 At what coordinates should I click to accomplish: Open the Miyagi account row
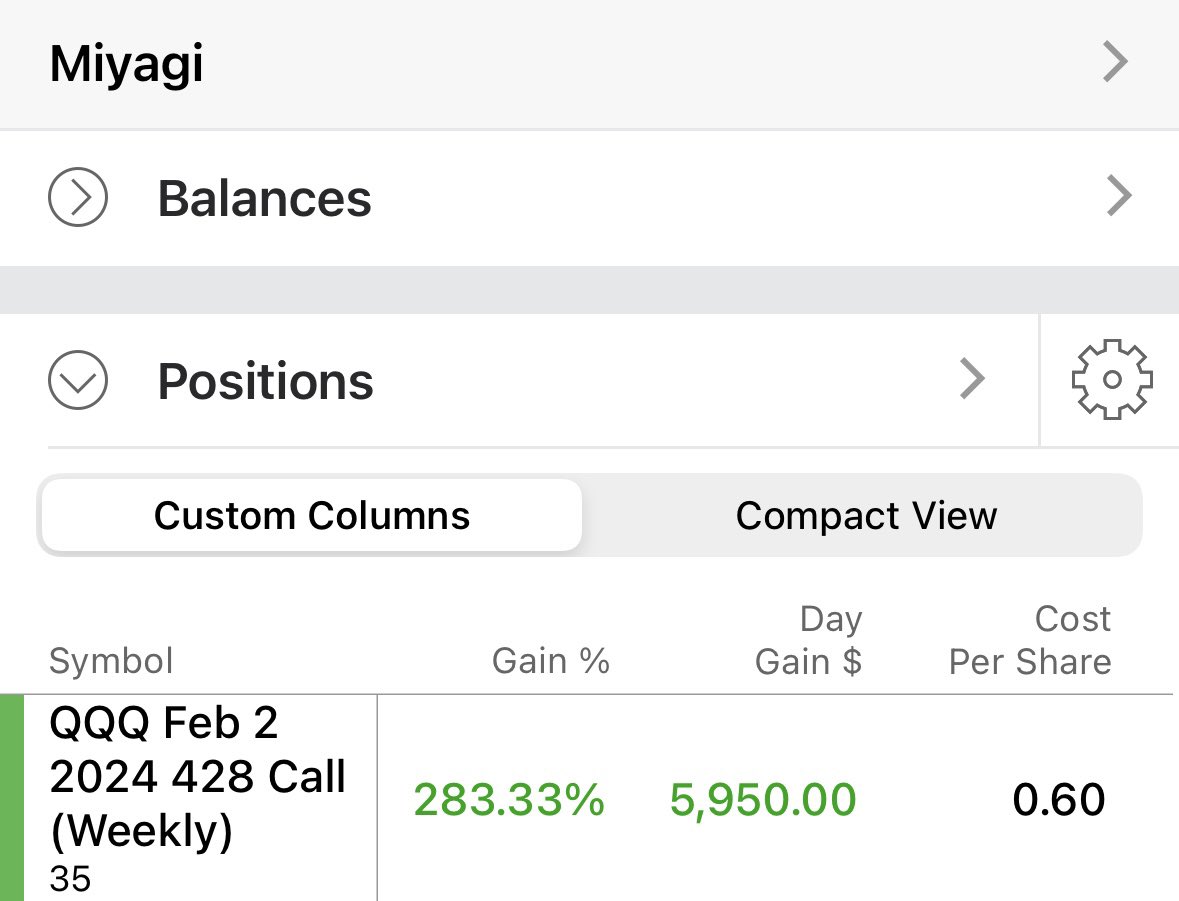click(127, 65)
